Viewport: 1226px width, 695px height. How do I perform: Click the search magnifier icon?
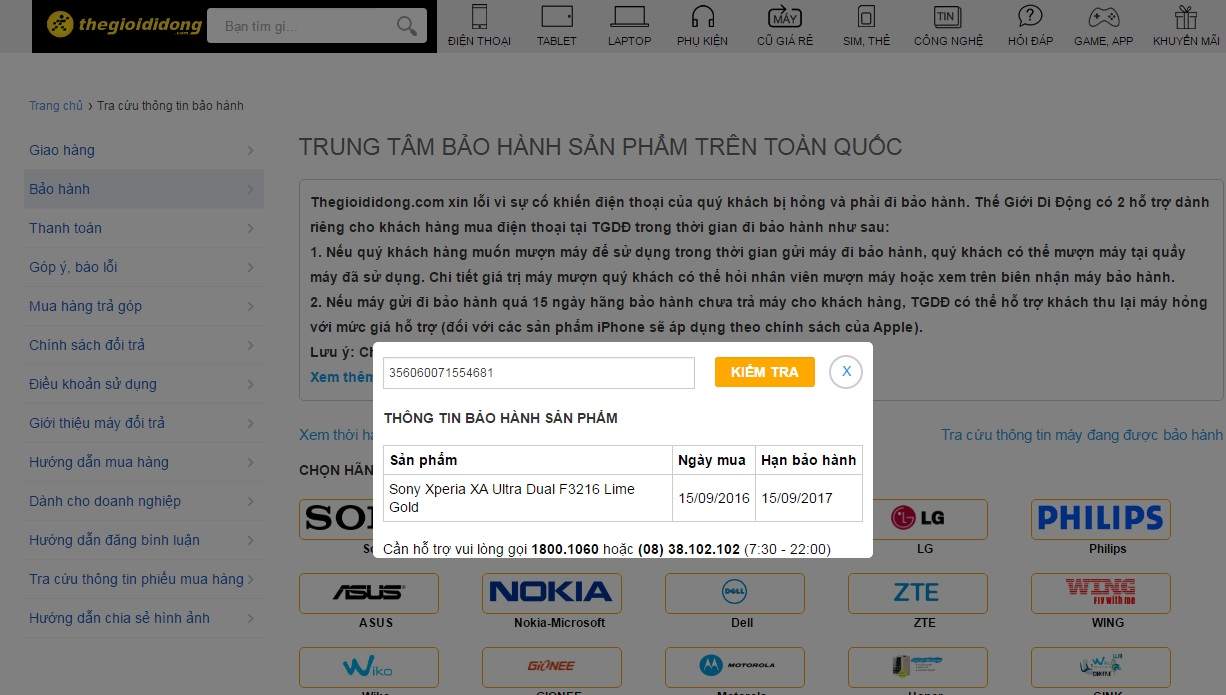(x=406, y=26)
